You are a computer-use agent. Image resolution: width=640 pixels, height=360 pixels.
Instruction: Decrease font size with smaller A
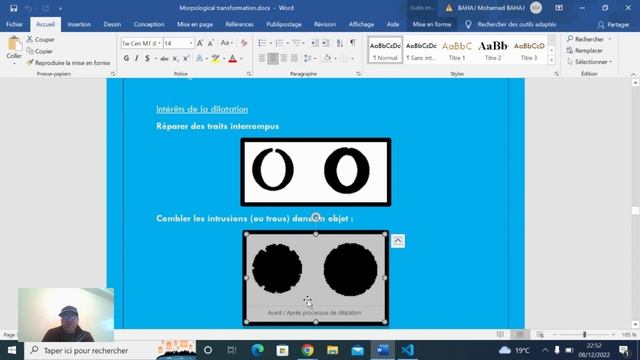(x=210, y=43)
